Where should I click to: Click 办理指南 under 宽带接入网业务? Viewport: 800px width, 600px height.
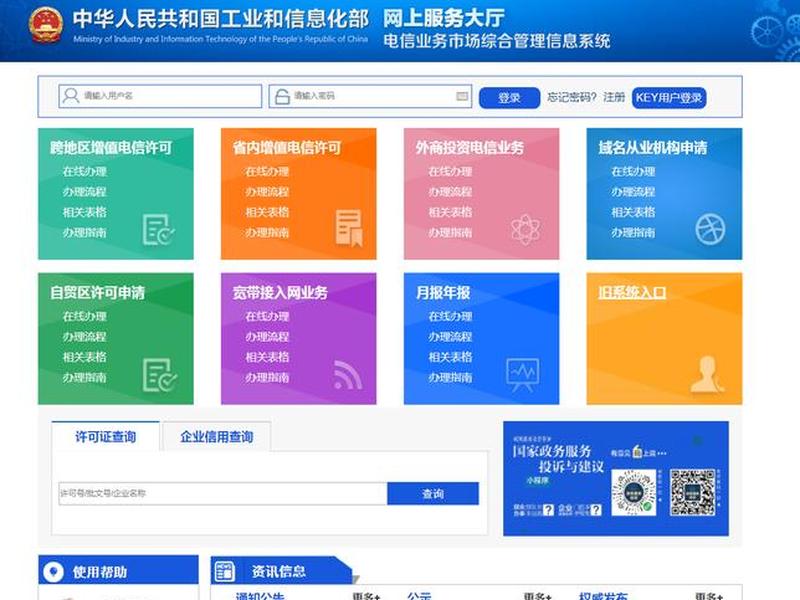(x=267, y=378)
